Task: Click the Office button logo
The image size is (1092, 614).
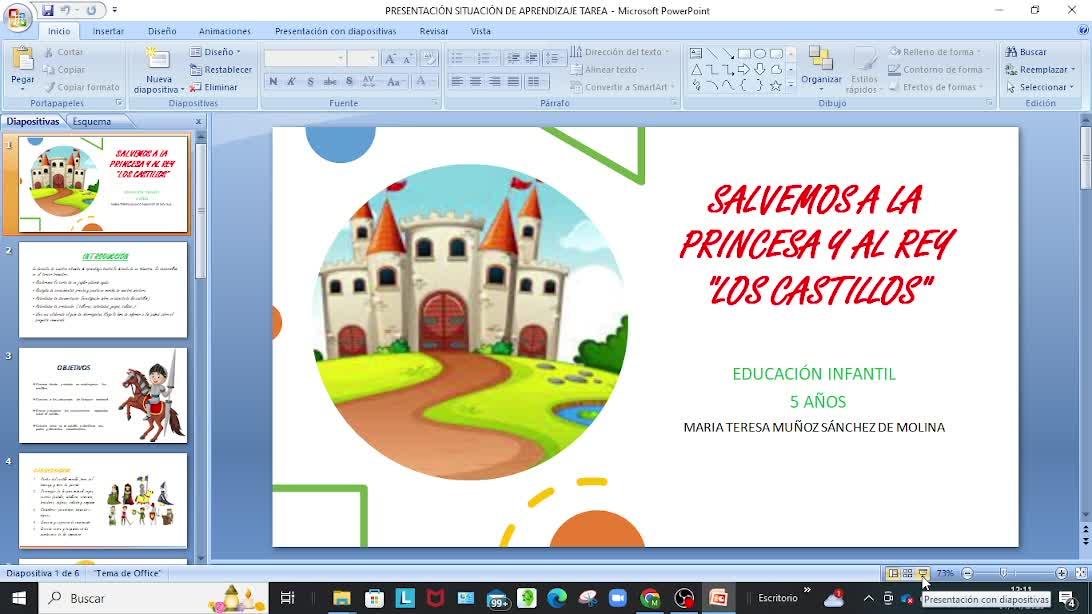Action: (x=18, y=19)
